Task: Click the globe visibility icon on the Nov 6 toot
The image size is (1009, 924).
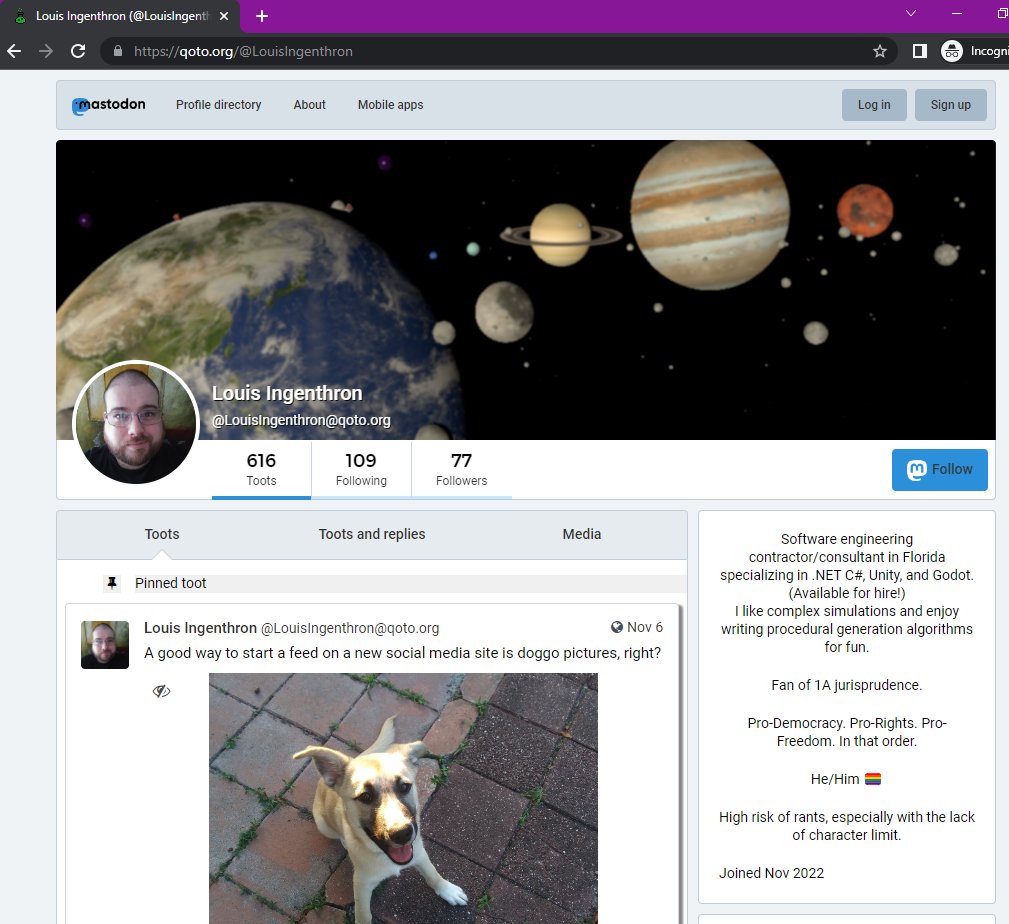Action: point(617,626)
